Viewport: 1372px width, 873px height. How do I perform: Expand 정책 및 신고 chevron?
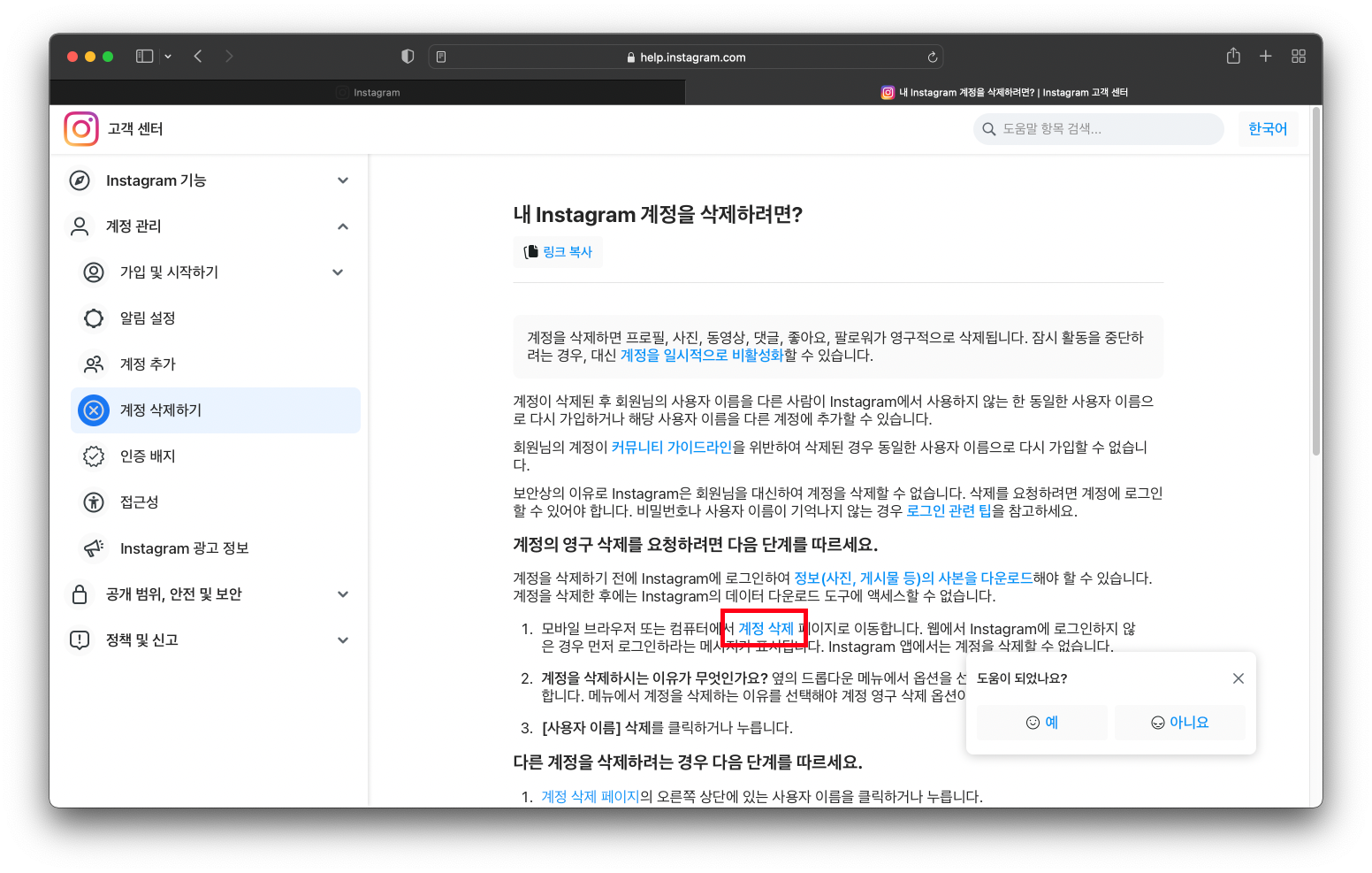tap(343, 640)
